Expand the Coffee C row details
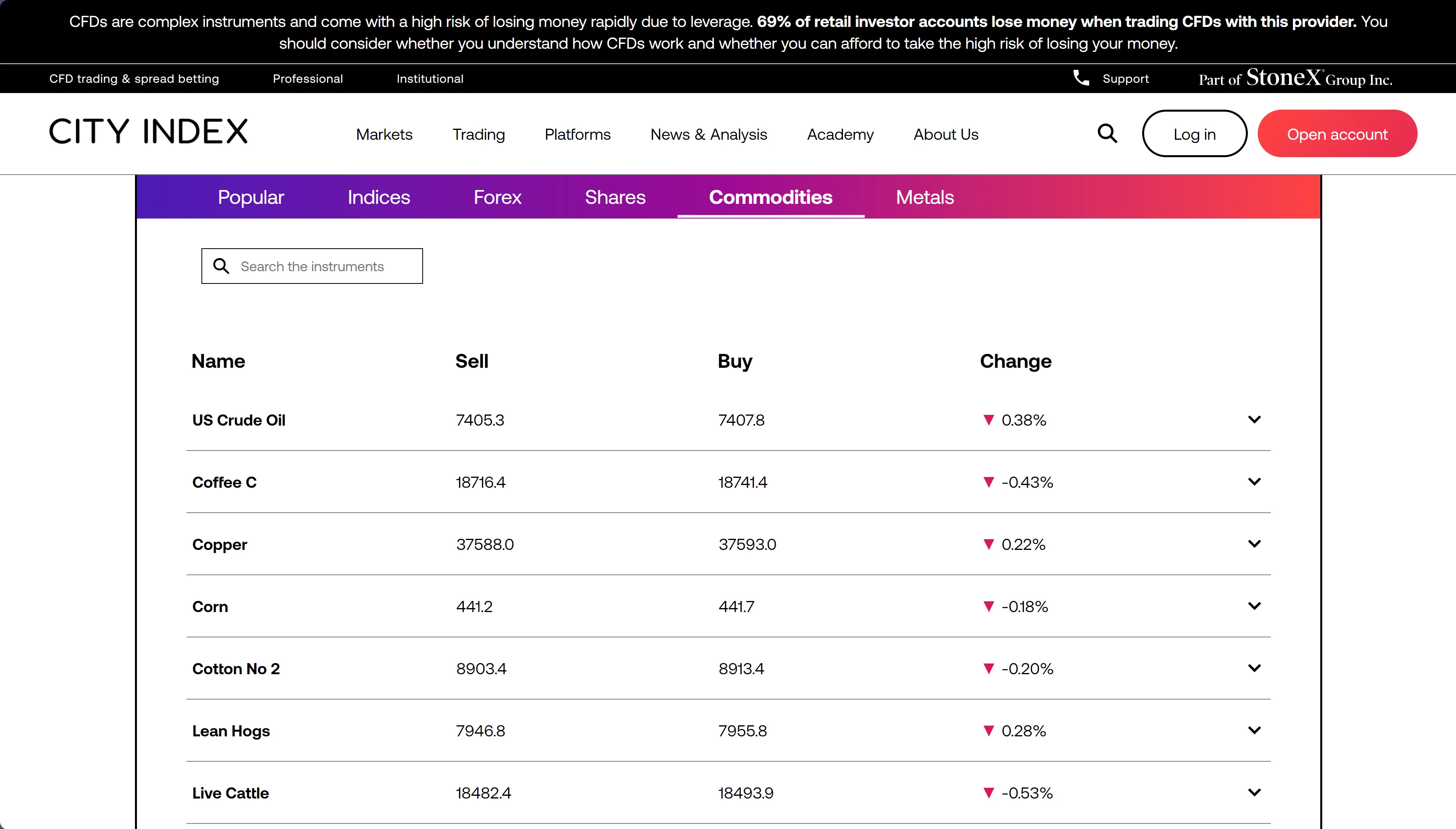 [x=1255, y=482]
